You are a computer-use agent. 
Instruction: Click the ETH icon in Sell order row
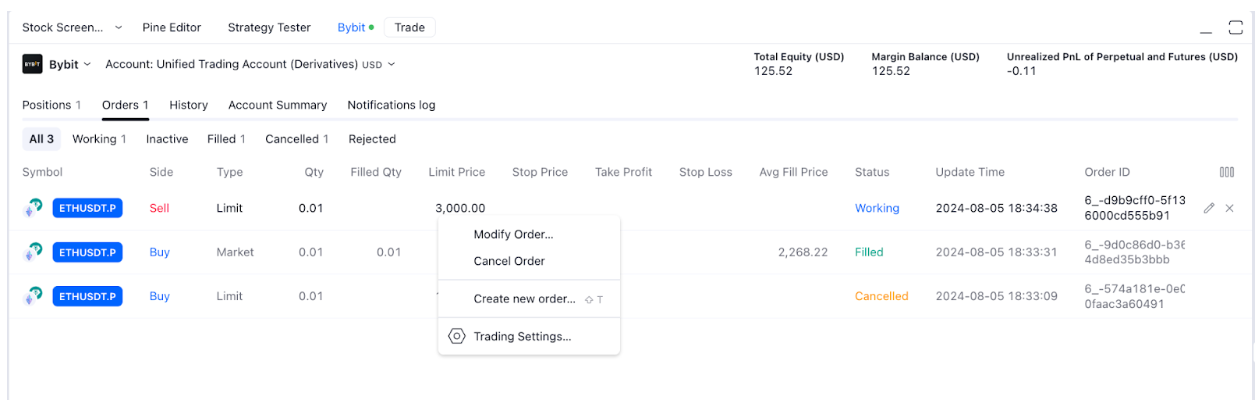tap(34, 208)
